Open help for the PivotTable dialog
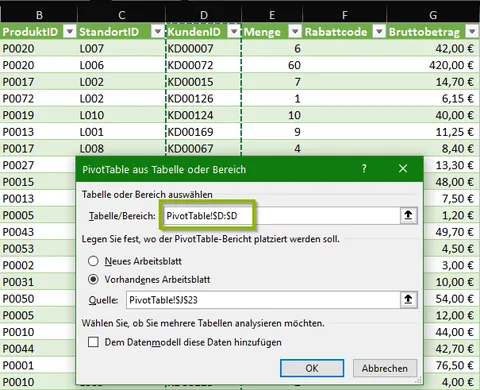480x390 pixels. click(x=364, y=169)
